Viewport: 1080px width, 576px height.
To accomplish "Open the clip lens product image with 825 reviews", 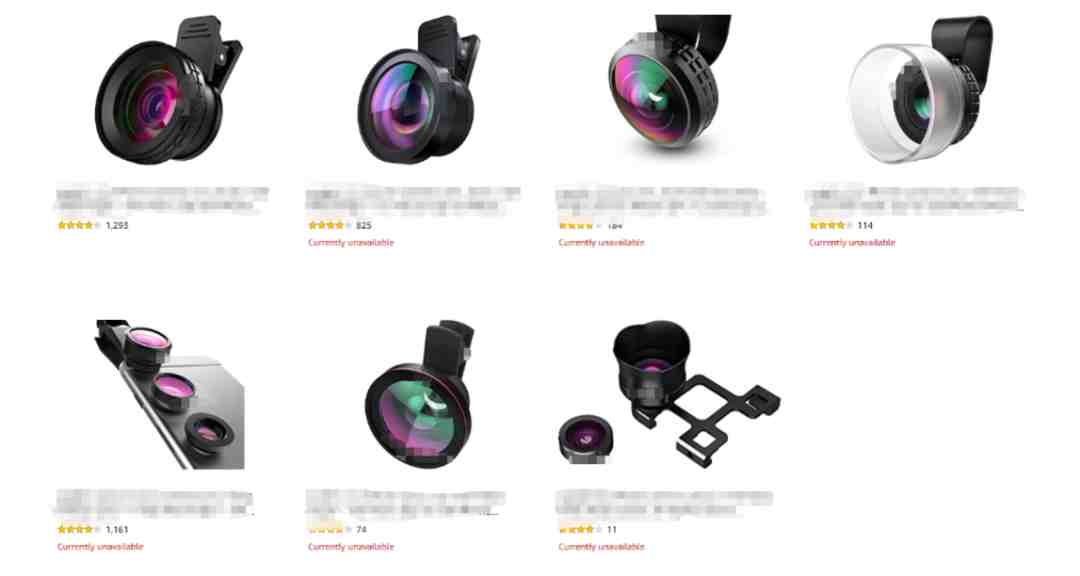I will point(419,90).
